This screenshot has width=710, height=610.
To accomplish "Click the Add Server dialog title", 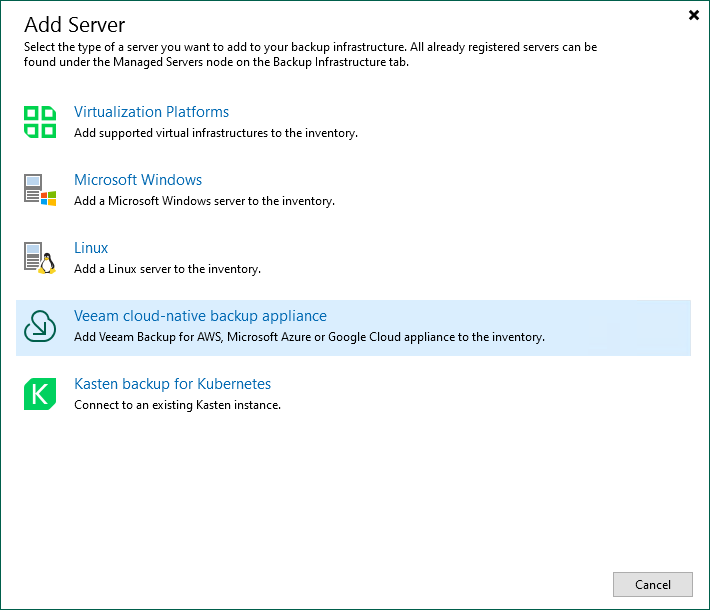I will point(74,25).
